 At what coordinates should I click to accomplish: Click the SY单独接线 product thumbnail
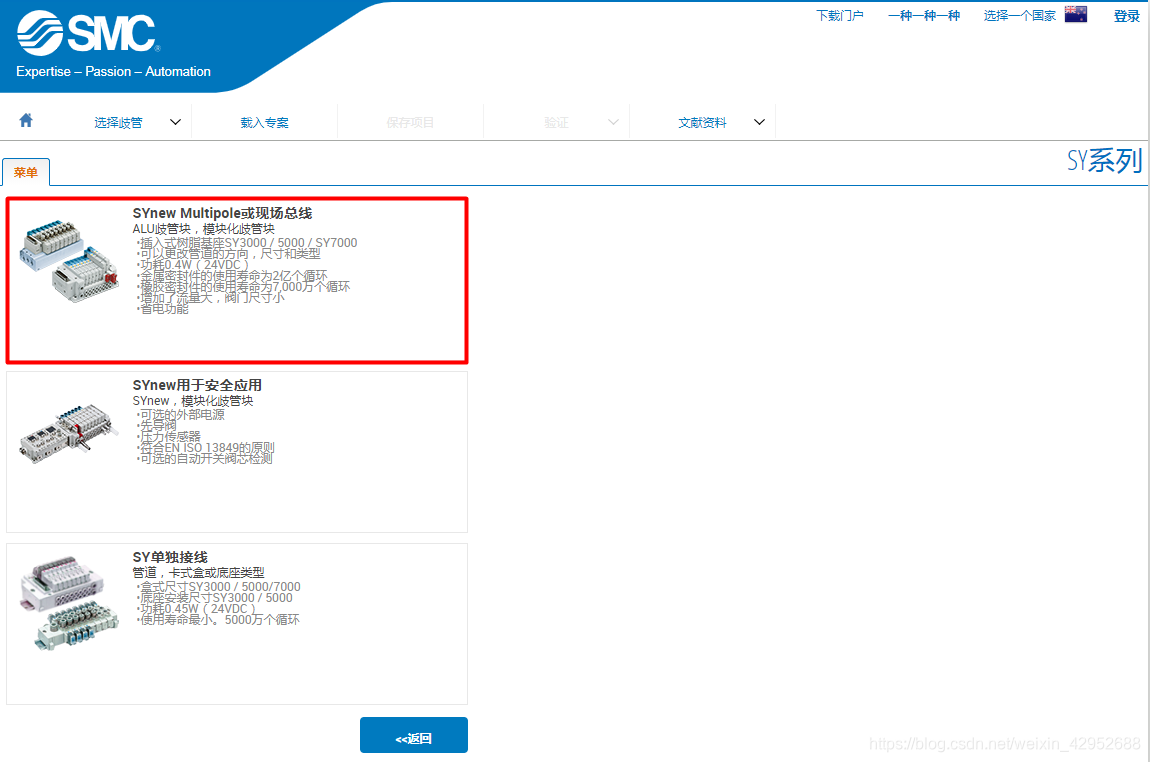[69, 603]
